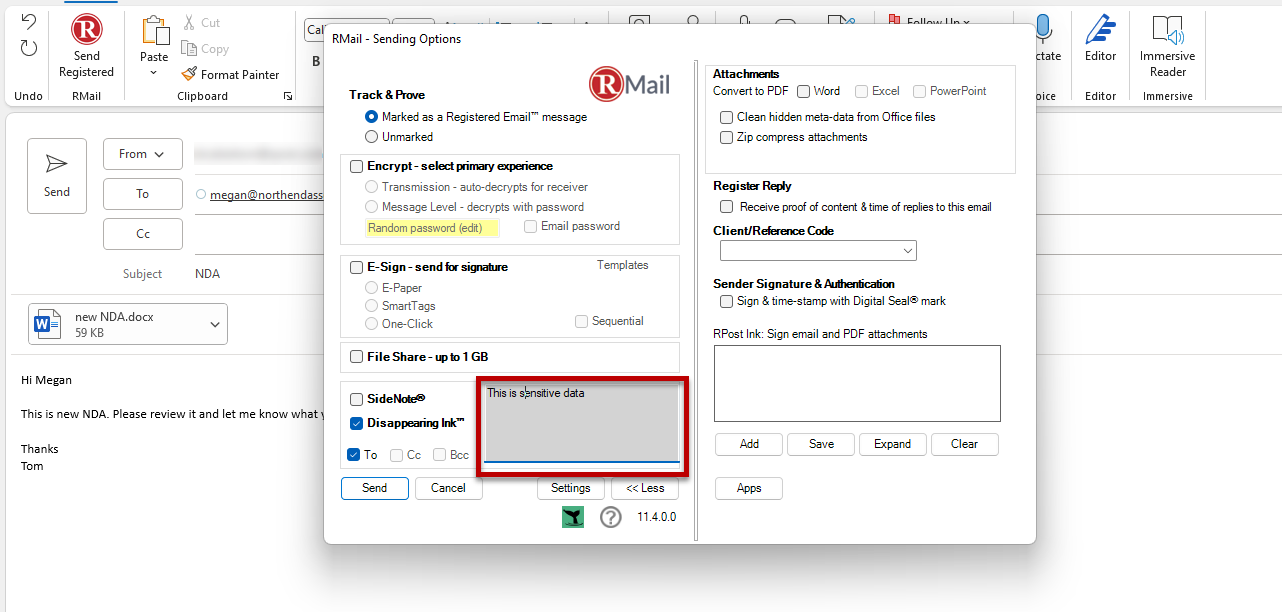Check Word under Convert to PDF

point(803,91)
